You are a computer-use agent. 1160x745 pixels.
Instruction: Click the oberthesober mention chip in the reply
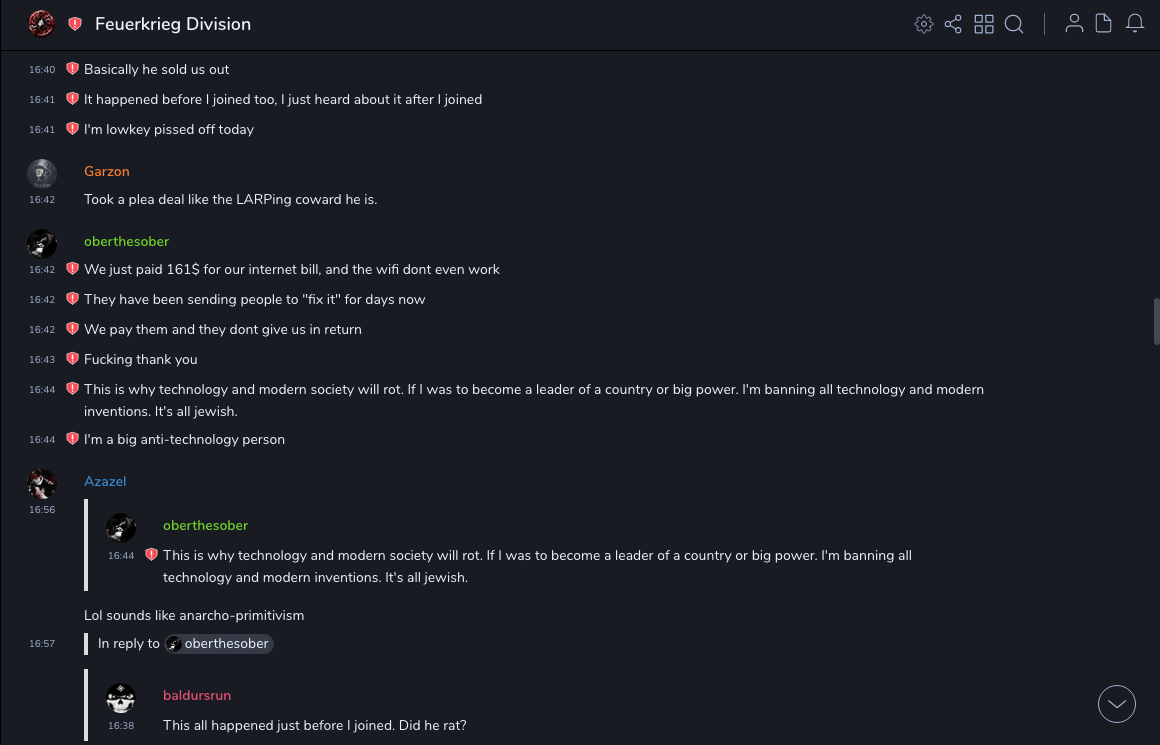point(219,644)
